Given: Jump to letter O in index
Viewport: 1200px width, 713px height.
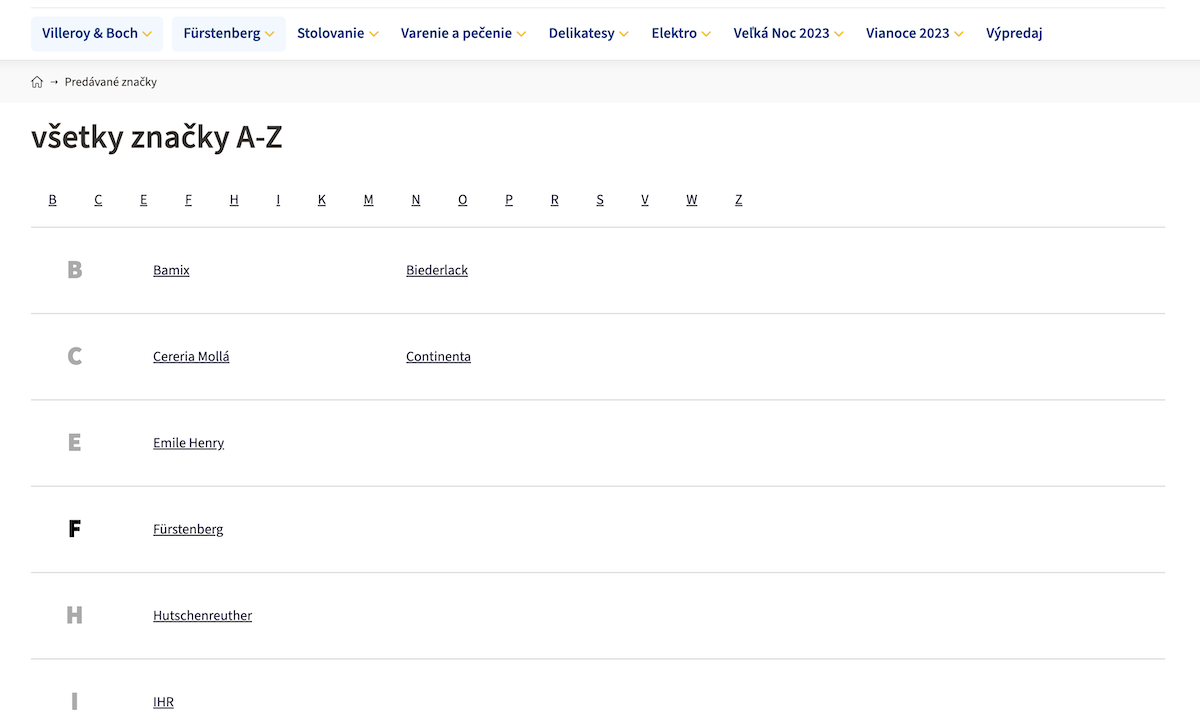Looking at the screenshot, I should click(x=463, y=200).
